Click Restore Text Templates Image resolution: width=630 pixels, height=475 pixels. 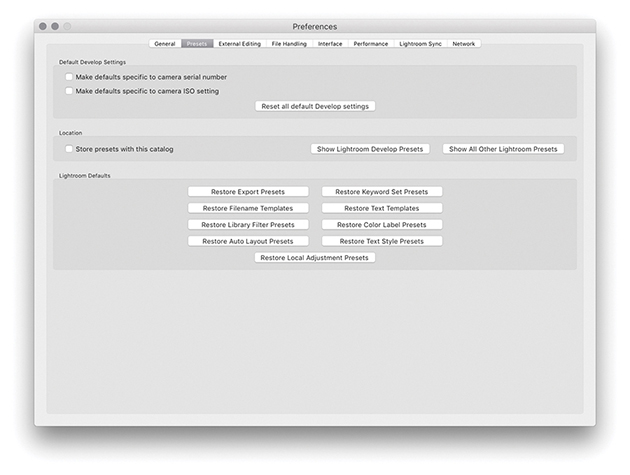tap(382, 208)
